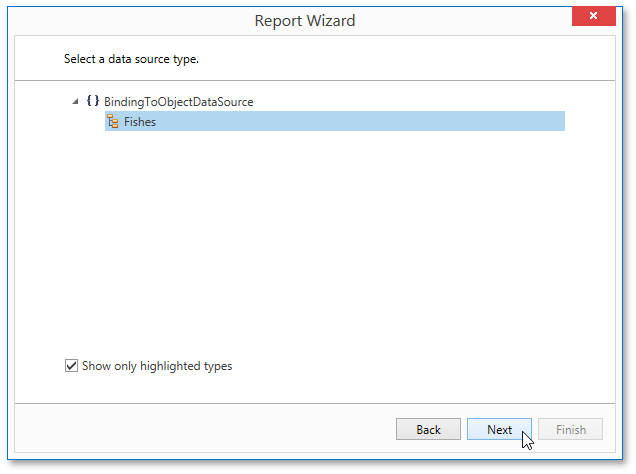This screenshot has width=636, height=474.
Task: Click the Report Wizard title text
Action: click(305, 20)
